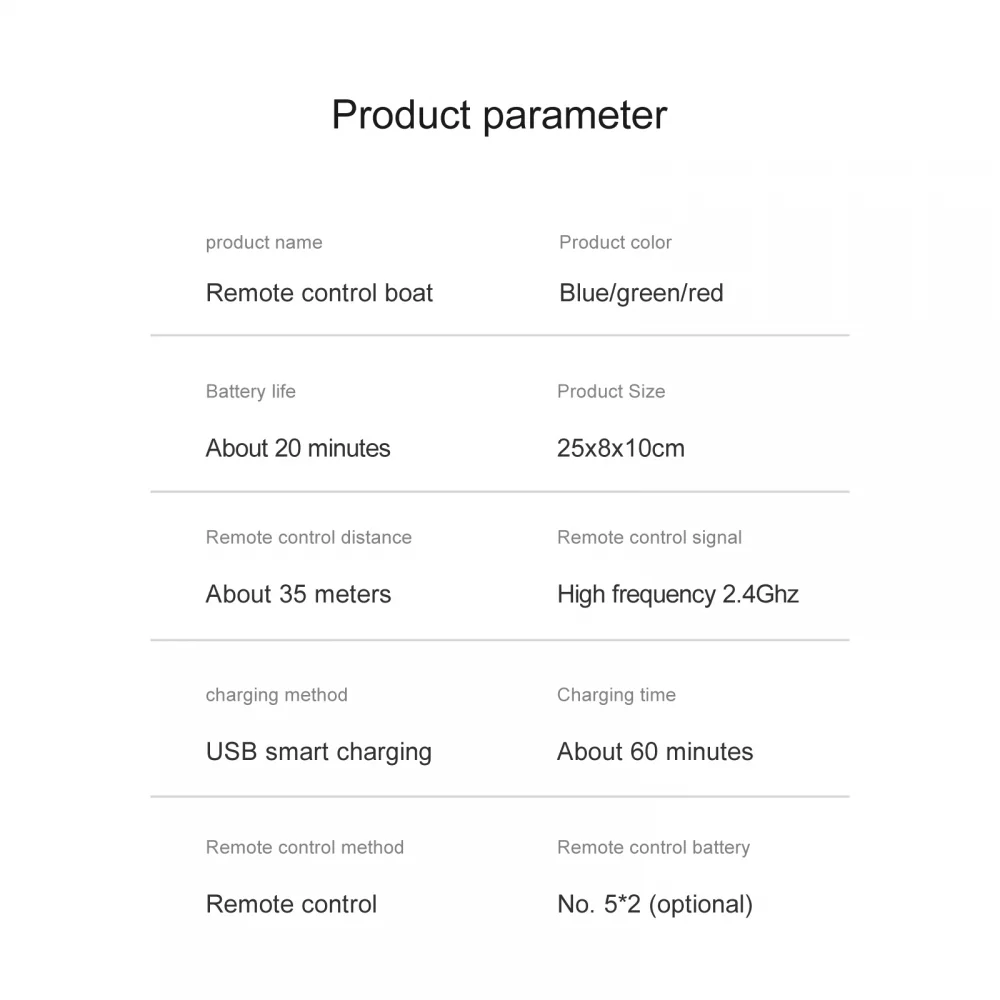Image resolution: width=1000 pixels, height=1000 pixels.
Task: Click the 'charging method' label
Action: tap(277, 695)
